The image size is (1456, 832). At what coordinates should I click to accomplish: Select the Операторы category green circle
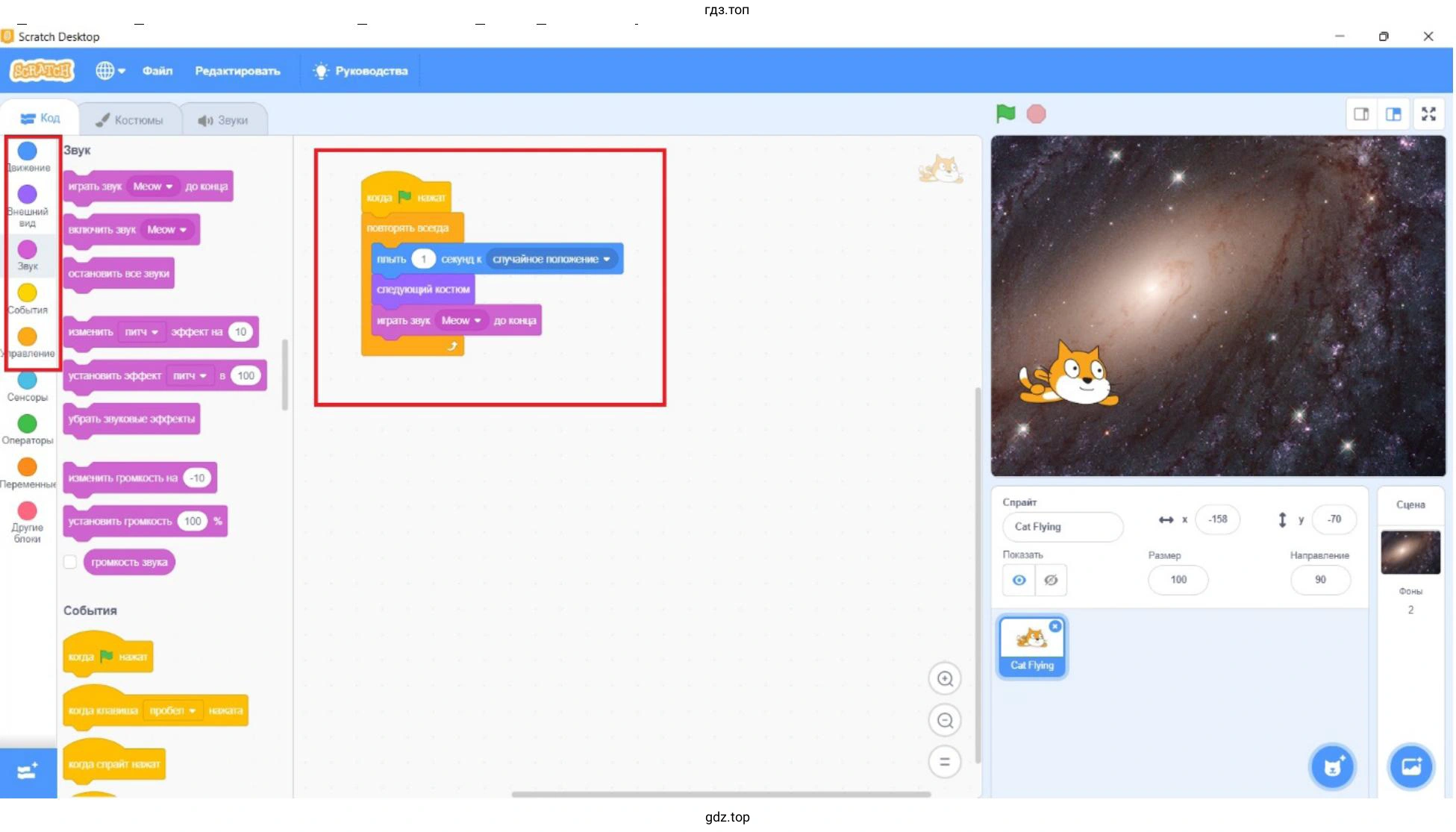click(x=28, y=424)
